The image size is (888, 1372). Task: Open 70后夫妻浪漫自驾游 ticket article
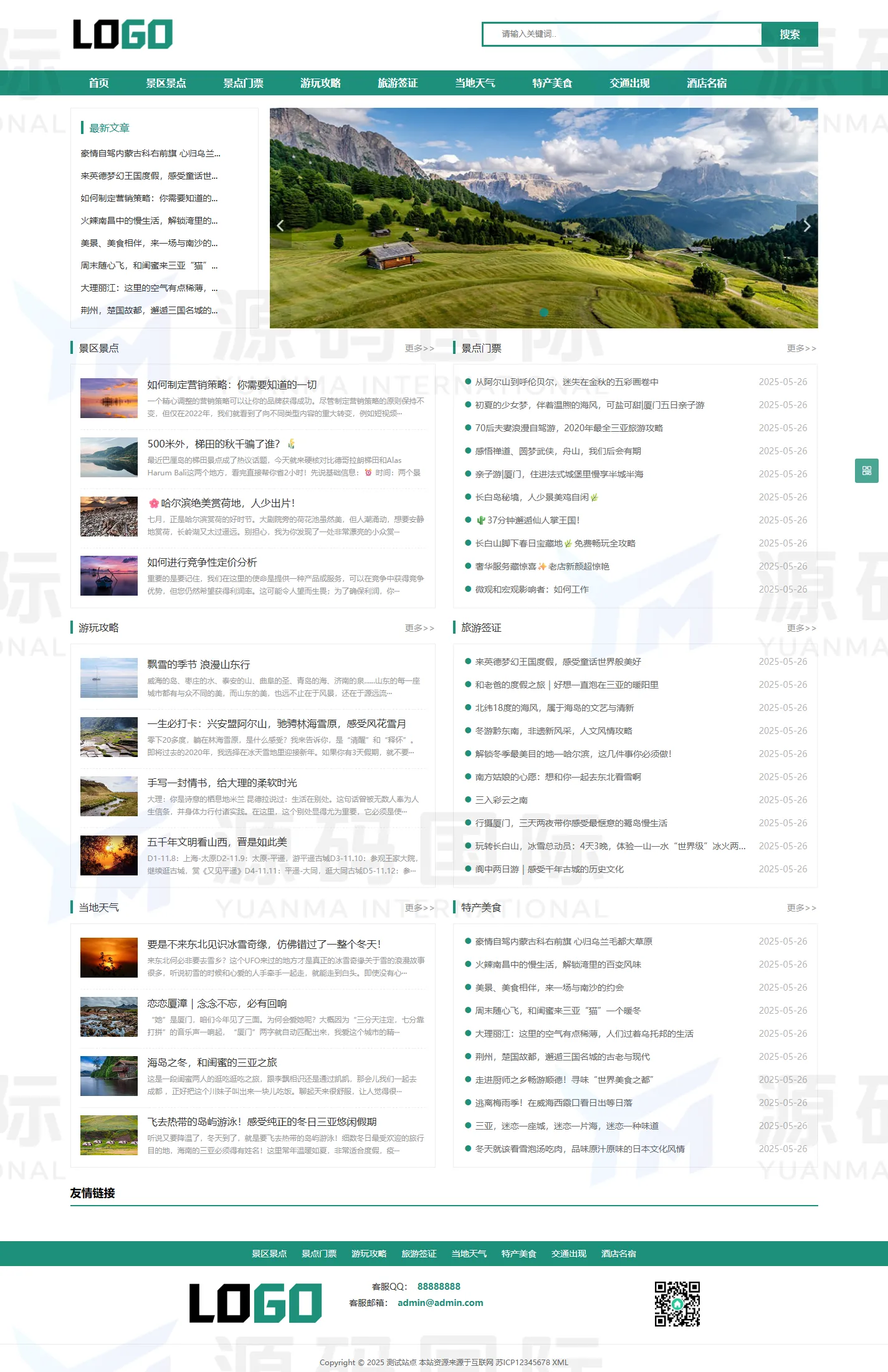coord(569,428)
